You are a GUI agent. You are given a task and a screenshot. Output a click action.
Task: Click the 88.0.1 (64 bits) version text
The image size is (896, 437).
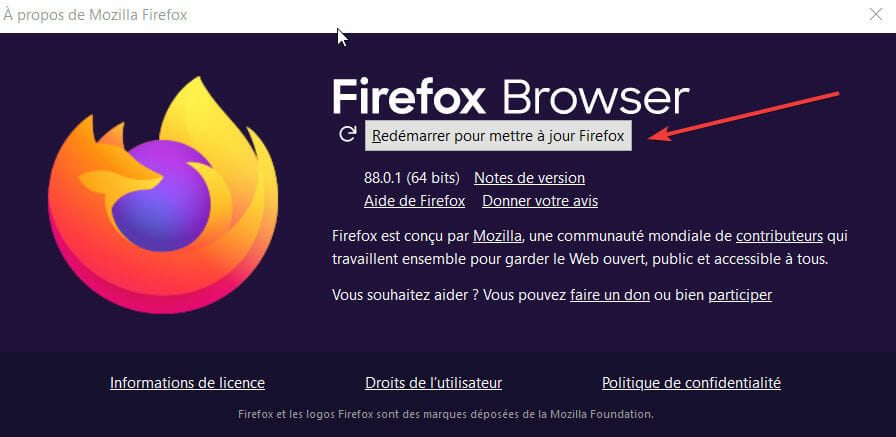[x=411, y=178]
